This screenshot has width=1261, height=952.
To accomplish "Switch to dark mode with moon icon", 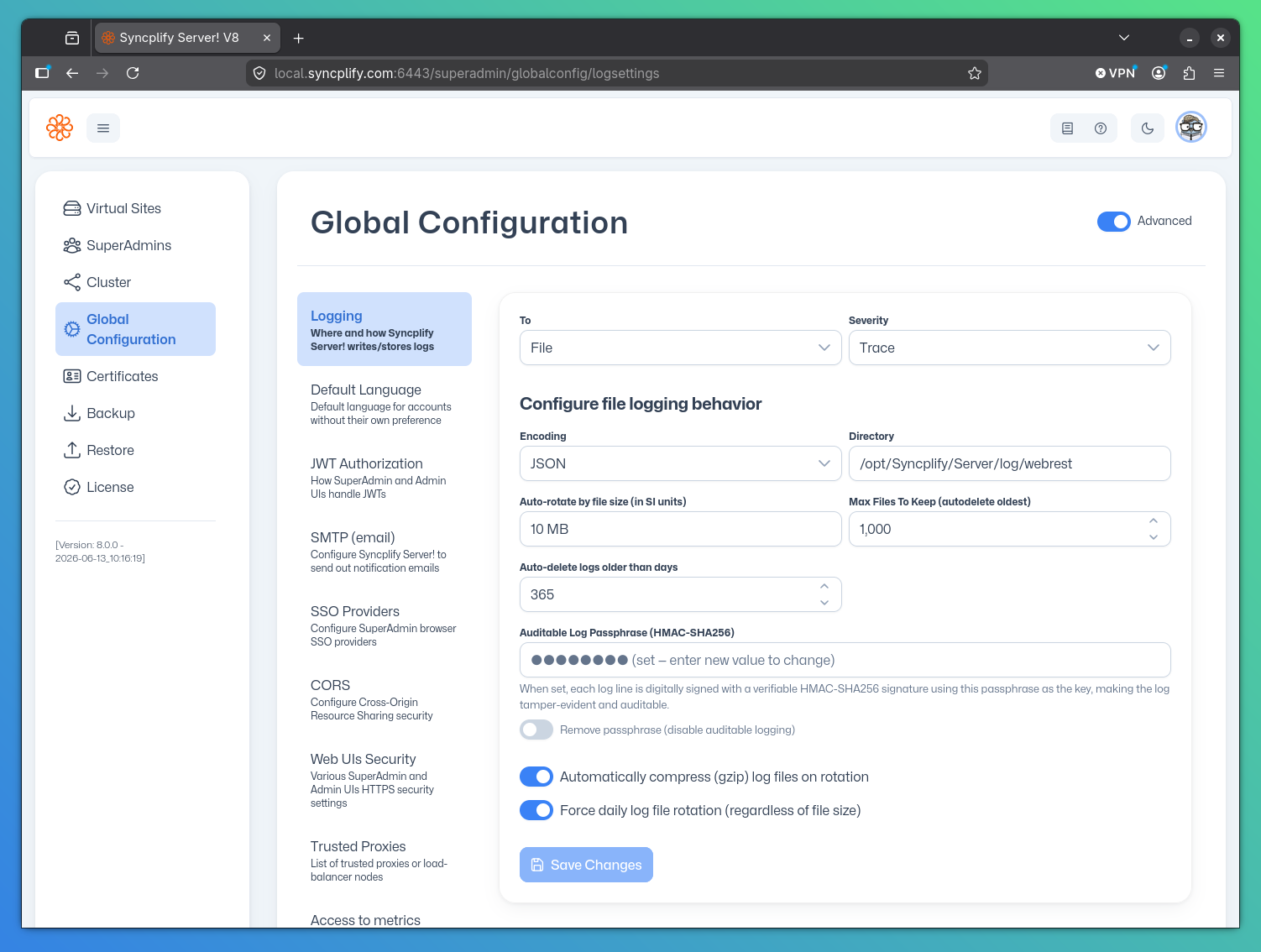I will point(1148,128).
